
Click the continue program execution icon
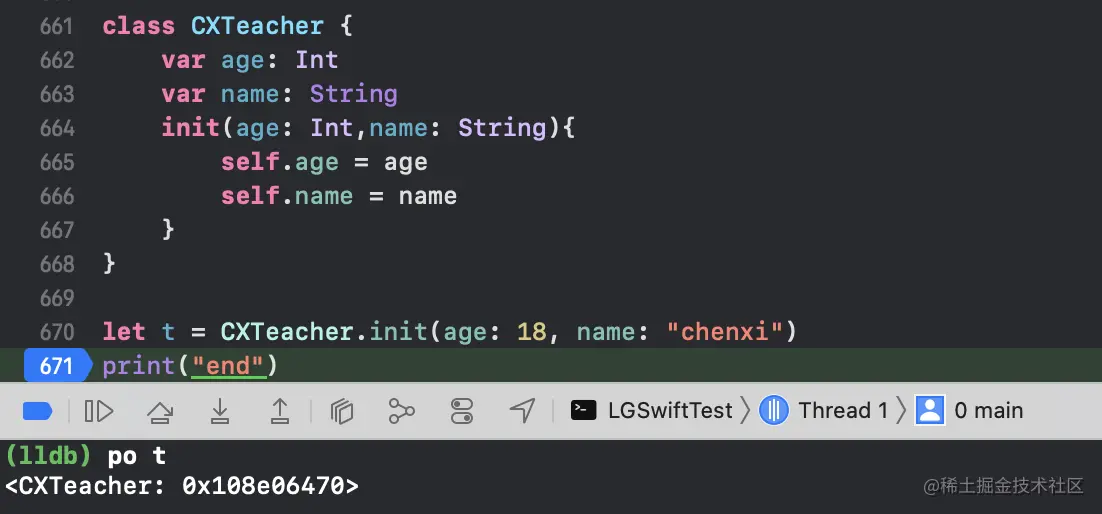[99, 411]
